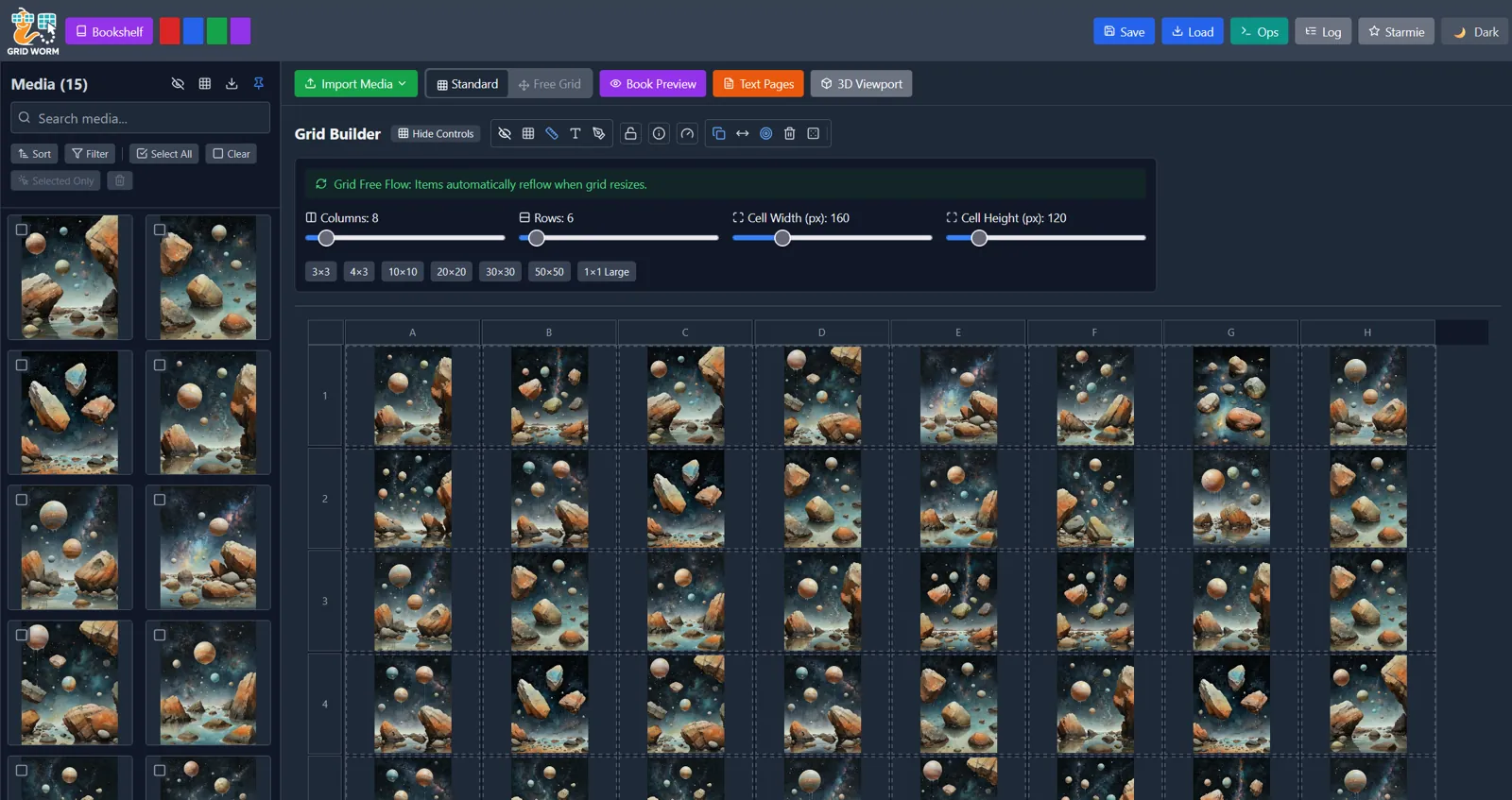Open the Bookshelf
The height and width of the screenshot is (800, 1512).
[x=110, y=31]
